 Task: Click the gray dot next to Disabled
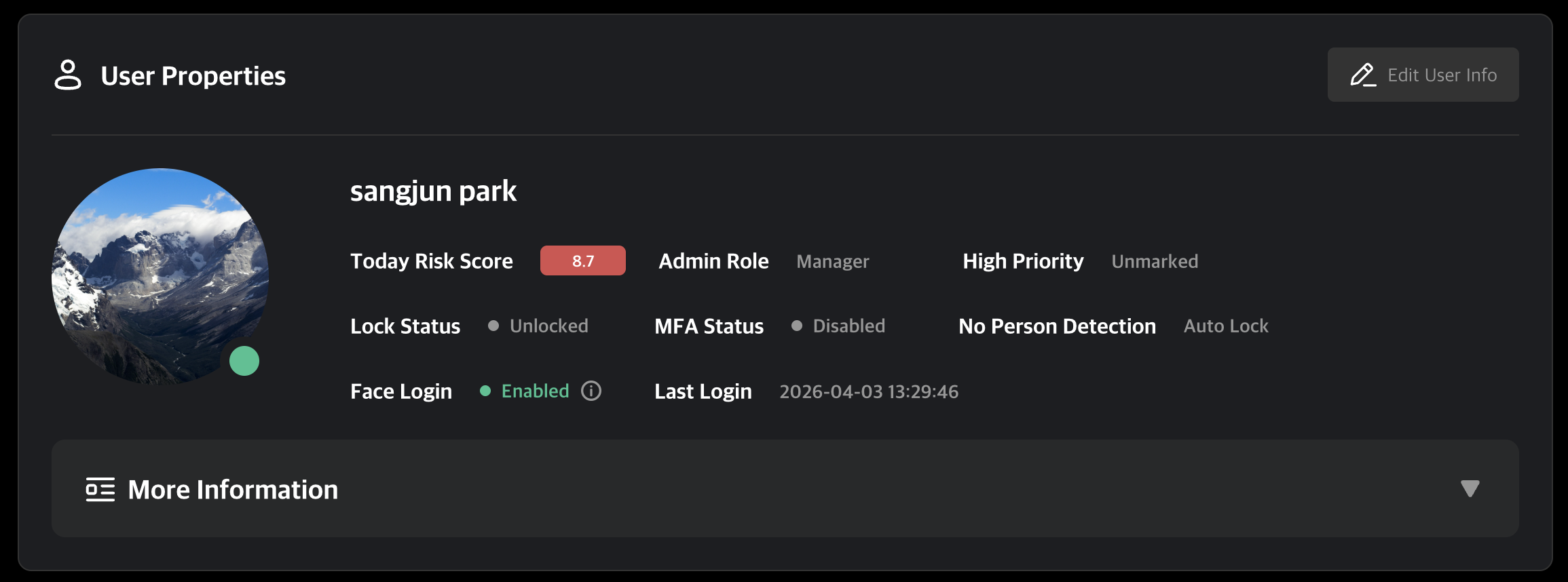pos(797,326)
